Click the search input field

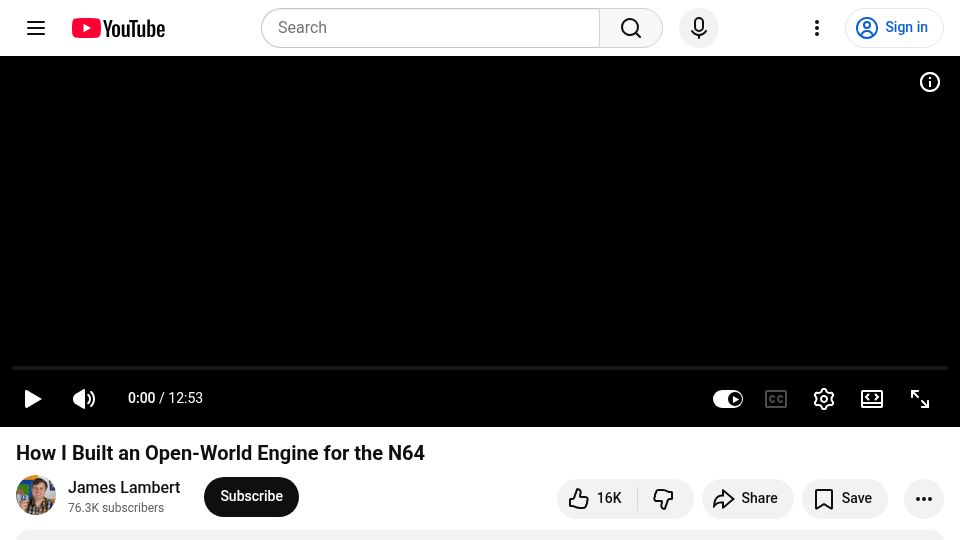[430, 28]
